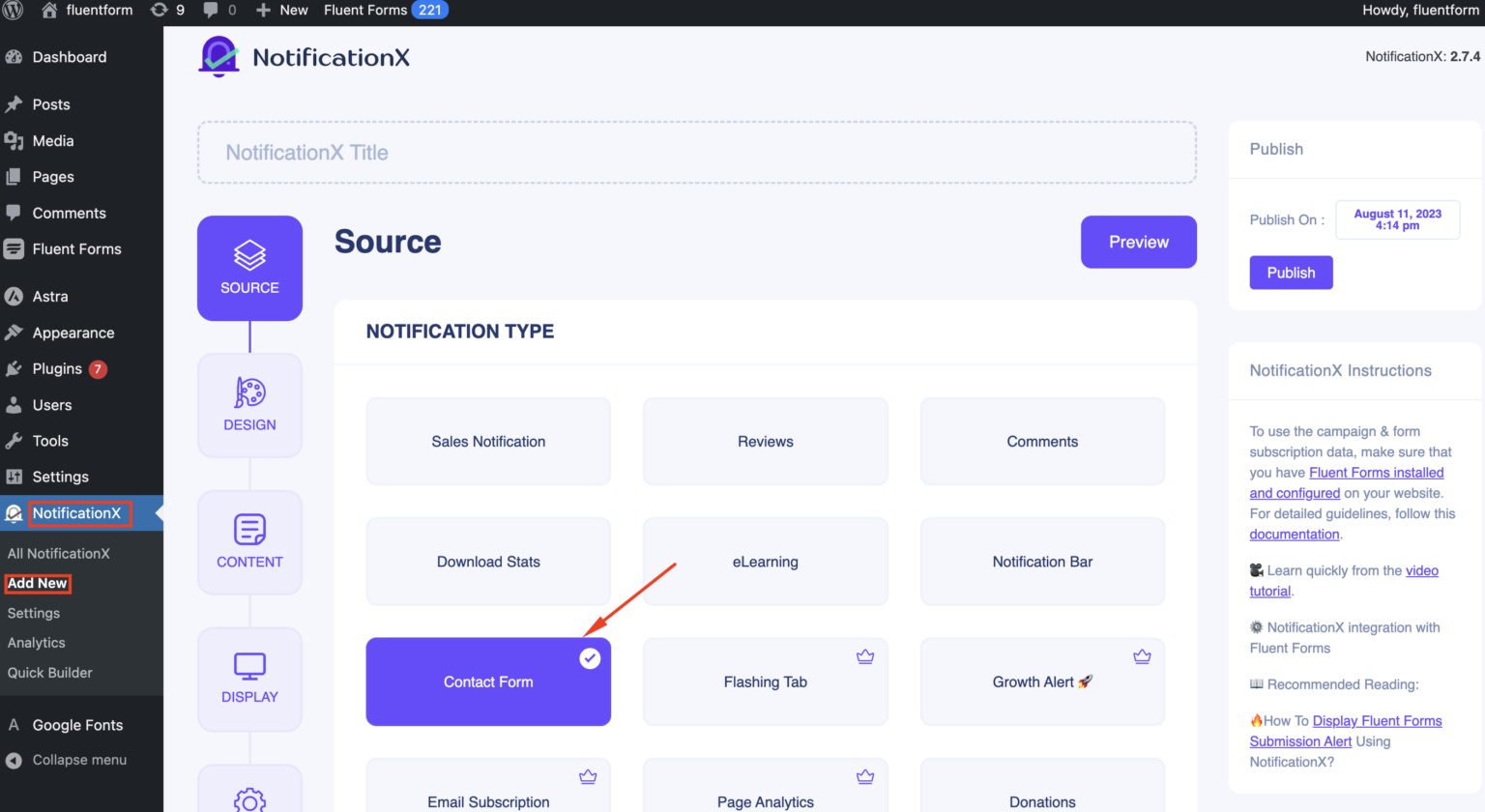Open the DESIGN step with palette icon
The image size is (1485, 812).
click(x=249, y=405)
